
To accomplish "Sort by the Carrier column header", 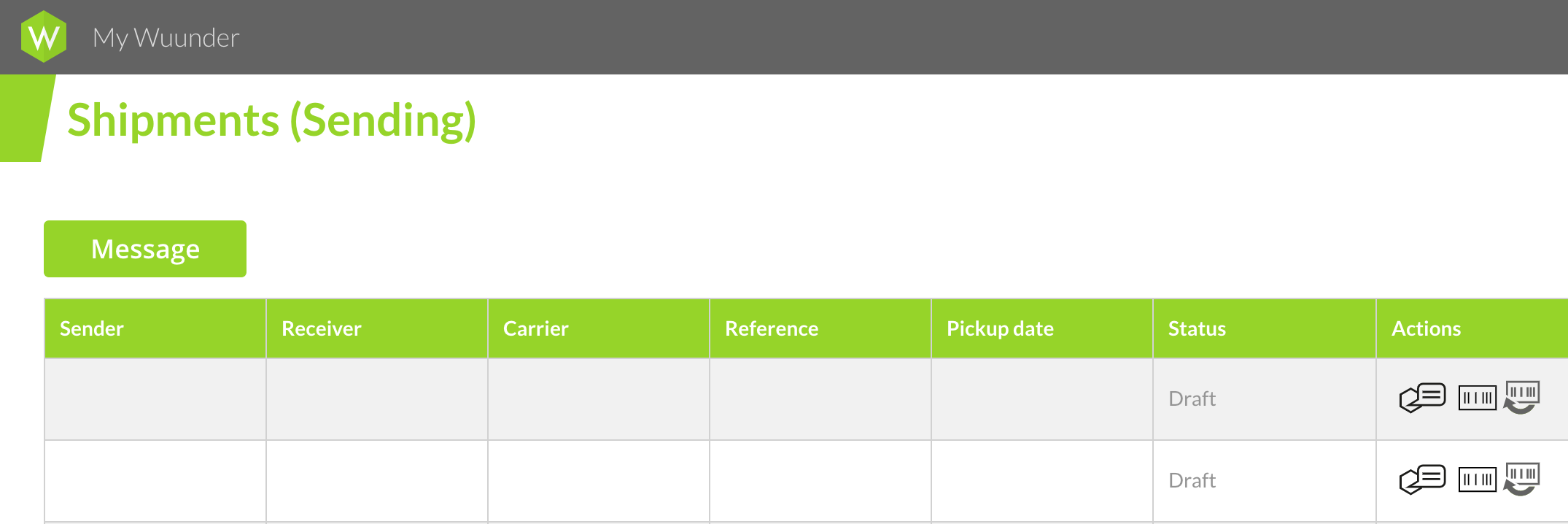I will 535,328.
